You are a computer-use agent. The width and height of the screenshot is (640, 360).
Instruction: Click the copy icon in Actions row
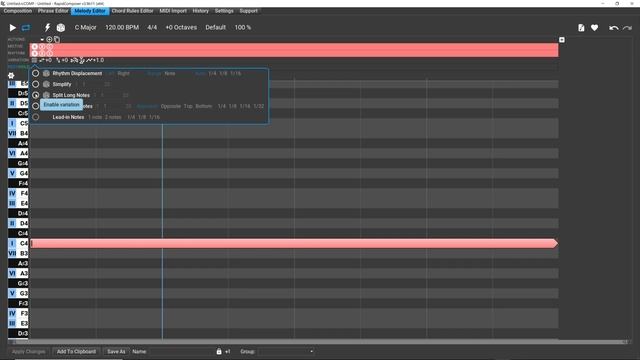(57, 40)
